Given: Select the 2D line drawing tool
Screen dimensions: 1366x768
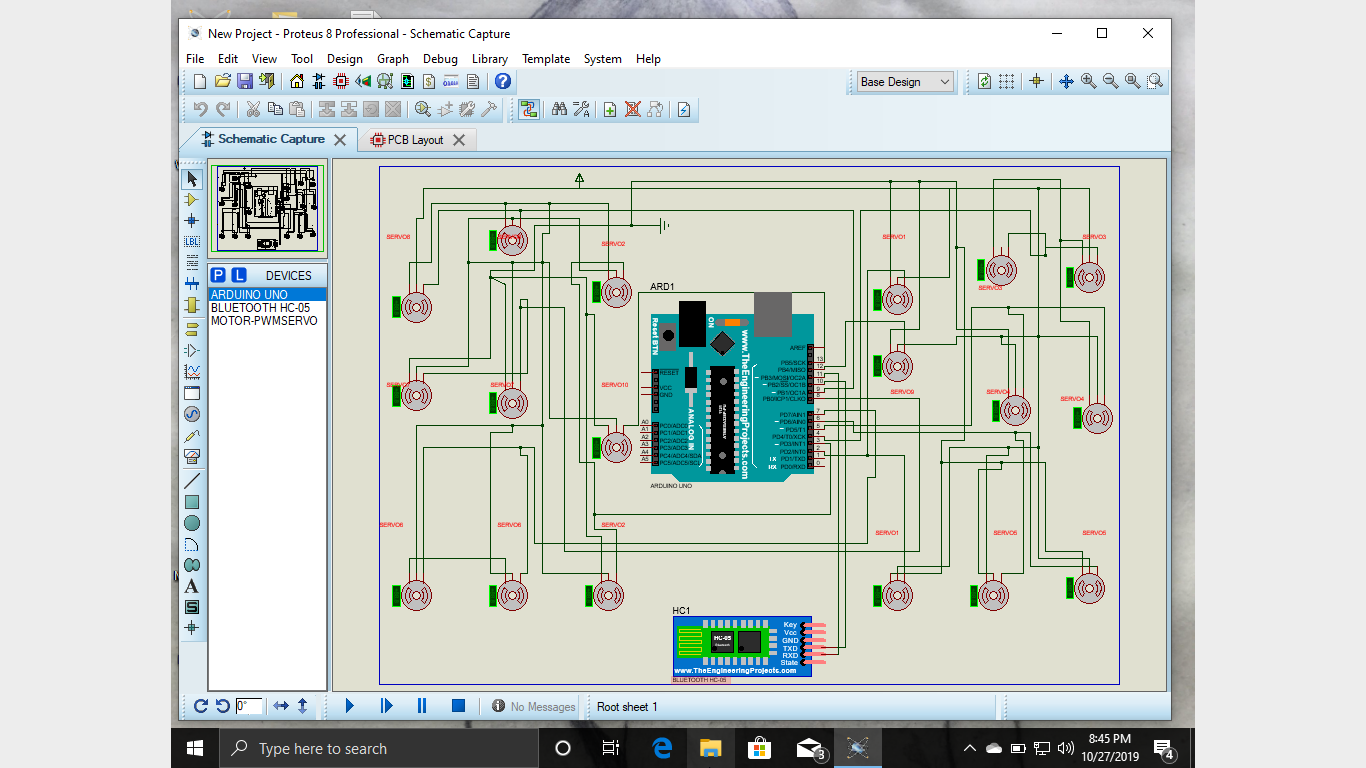Looking at the screenshot, I should point(192,481).
